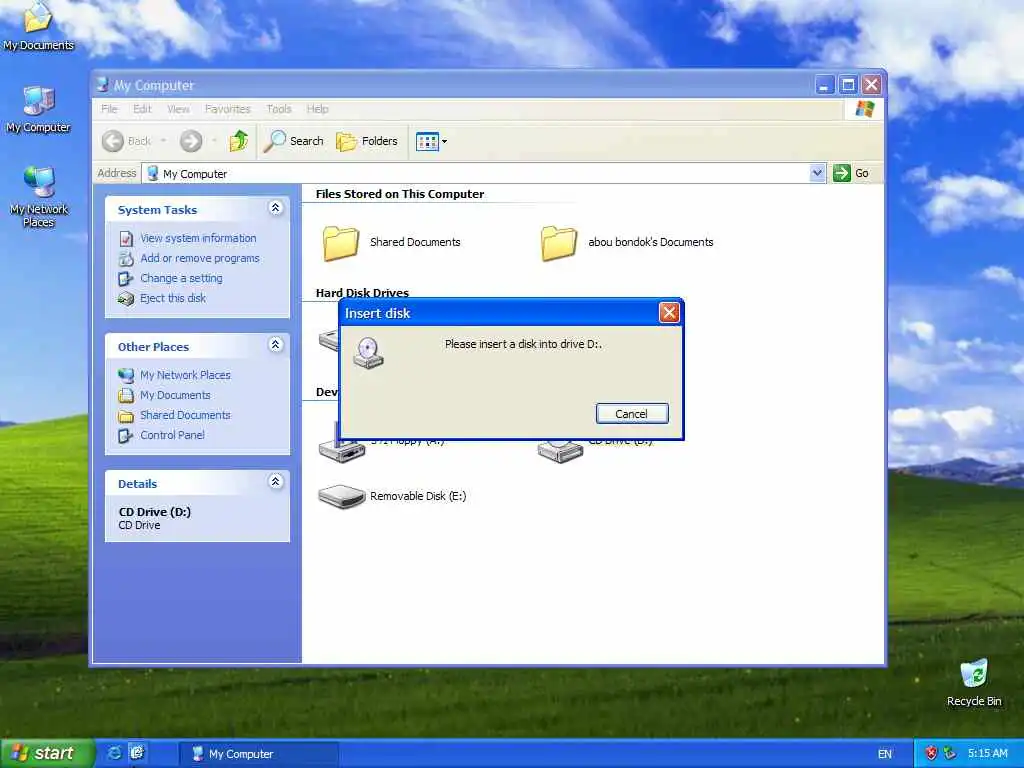This screenshot has width=1024, height=768.
Task: Click the 5:15 AM clock
Action: pyautogui.click(x=987, y=754)
